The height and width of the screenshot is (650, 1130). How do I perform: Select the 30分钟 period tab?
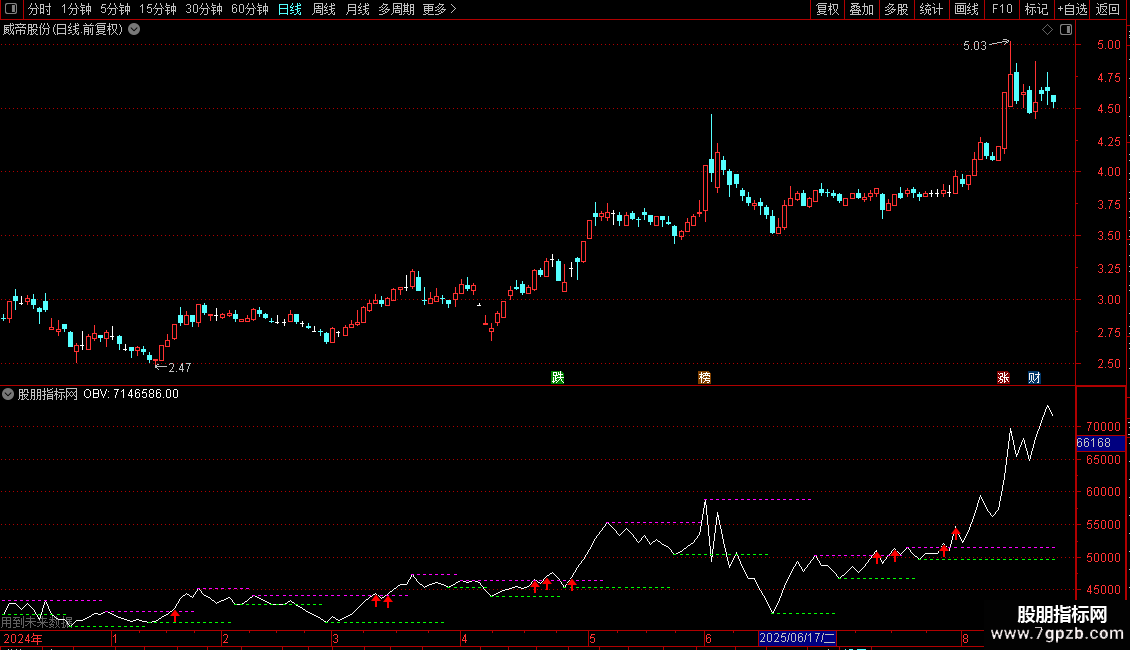pyautogui.click(x=204, y=9)
